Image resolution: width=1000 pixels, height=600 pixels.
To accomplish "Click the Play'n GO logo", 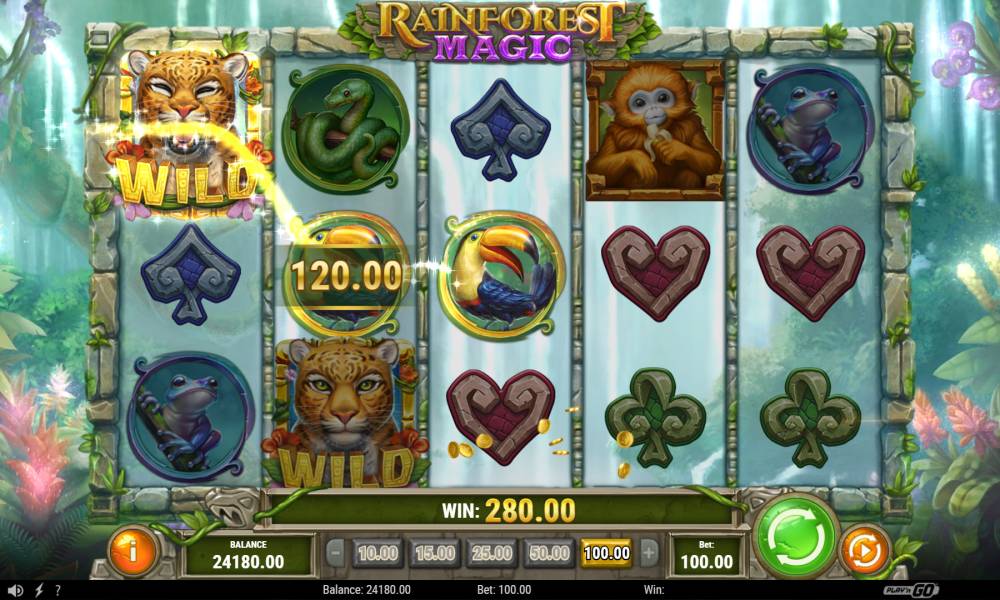I will coord(911,590).
